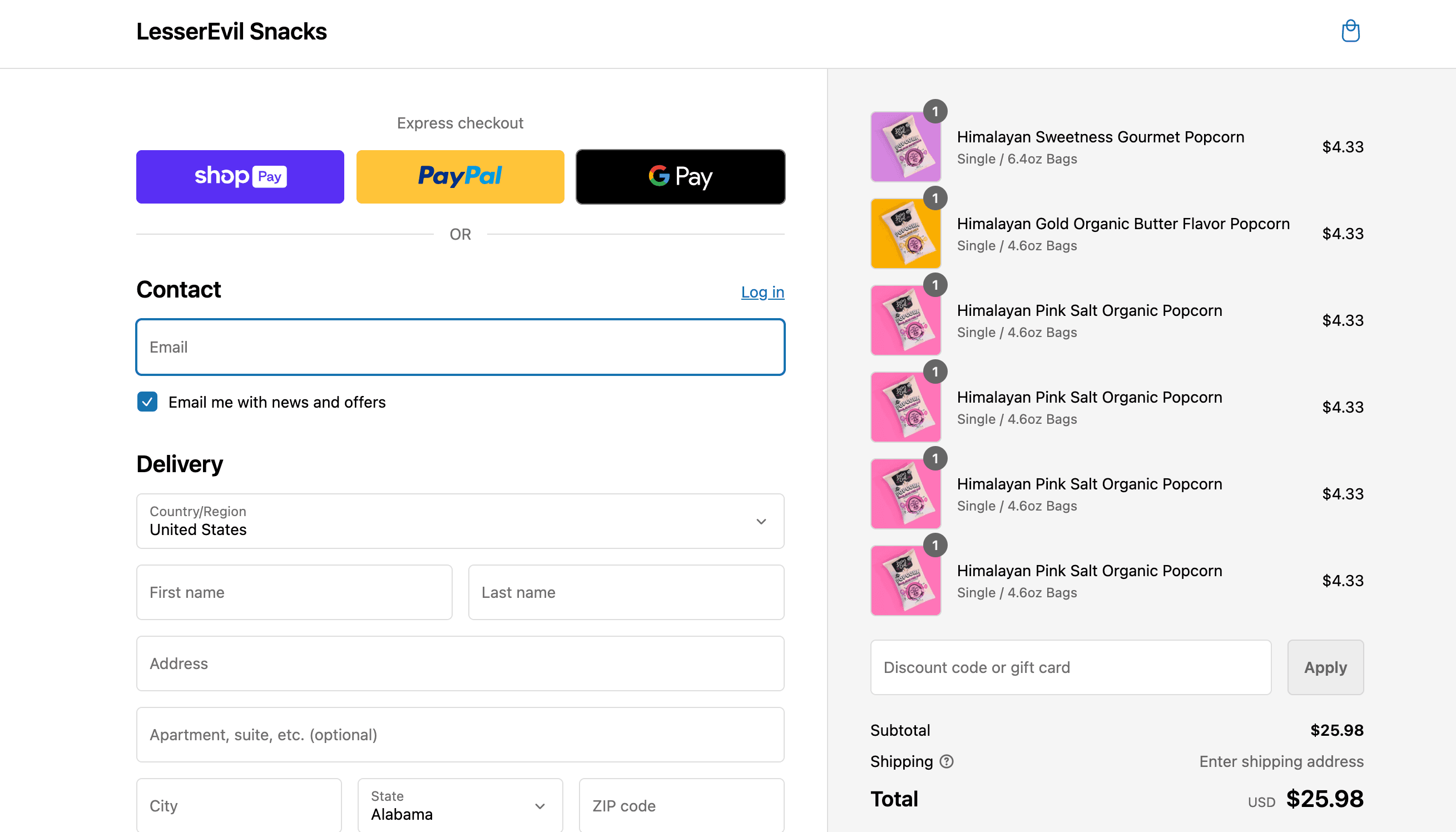This screenshot has height=832, width=1456.
Task: Click the Last name field
Action: tap(626, 592)
